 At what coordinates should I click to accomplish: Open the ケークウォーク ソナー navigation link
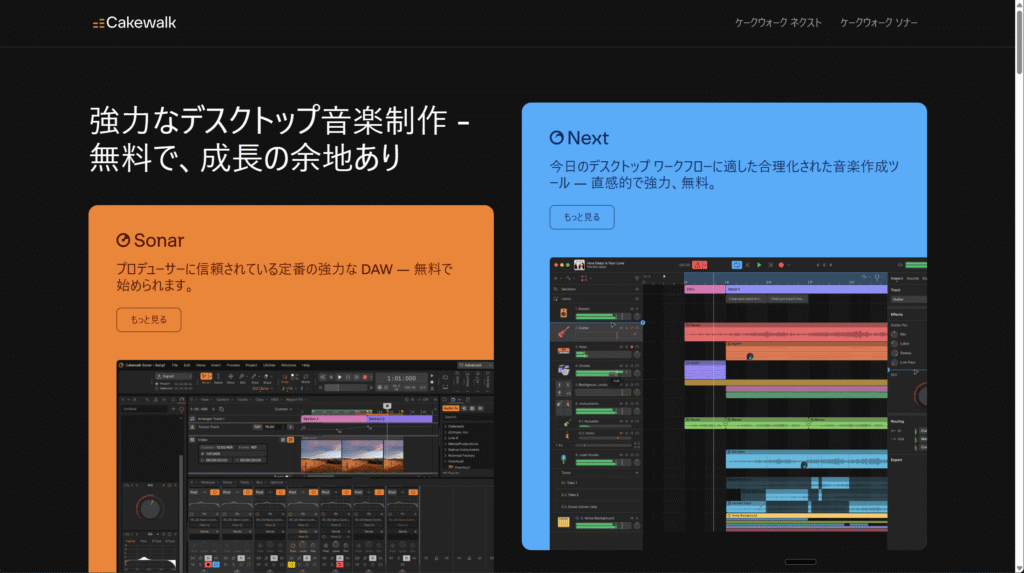coord(879,22)
